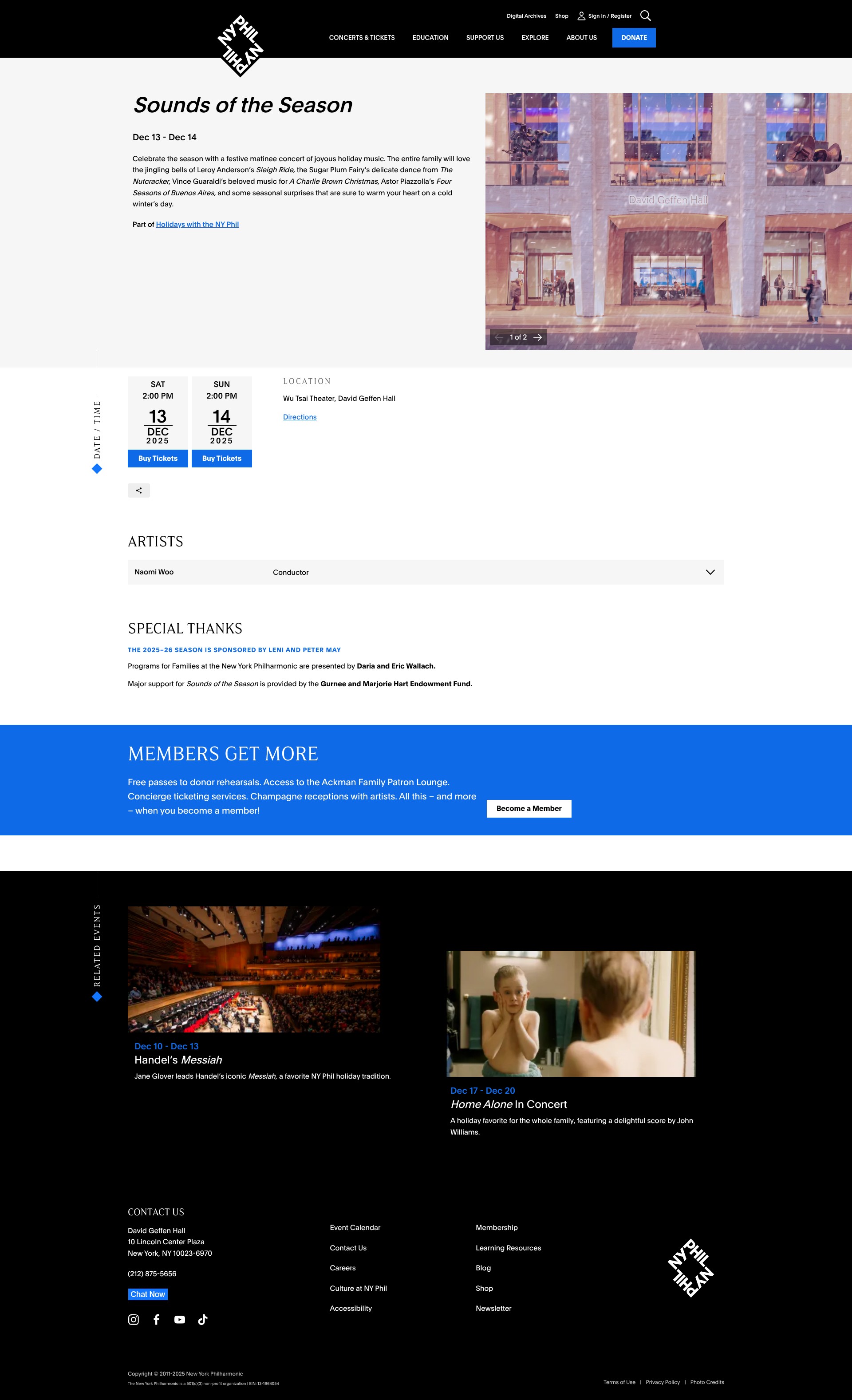Screen dimensions: 852x1400
Task: Open Privacy Policy link
Action: (x=663, y=1382)
